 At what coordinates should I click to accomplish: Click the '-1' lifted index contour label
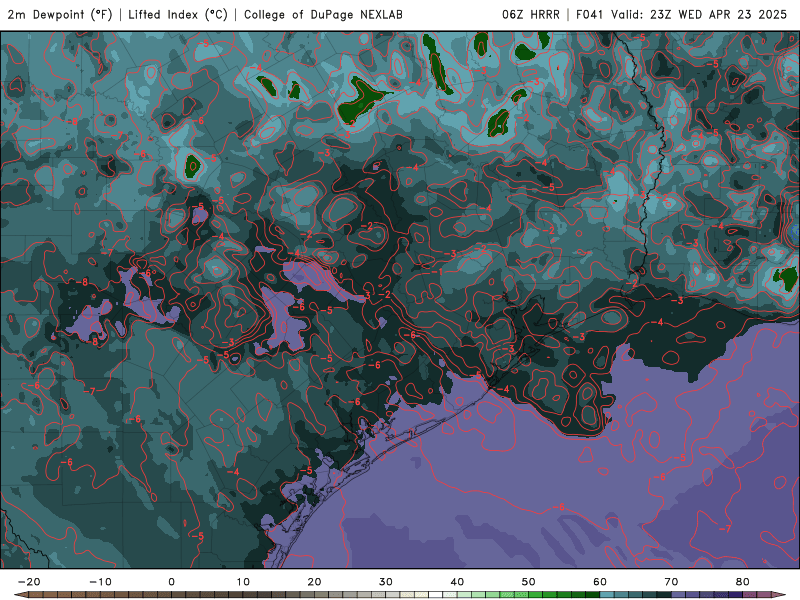coord(437,272)
